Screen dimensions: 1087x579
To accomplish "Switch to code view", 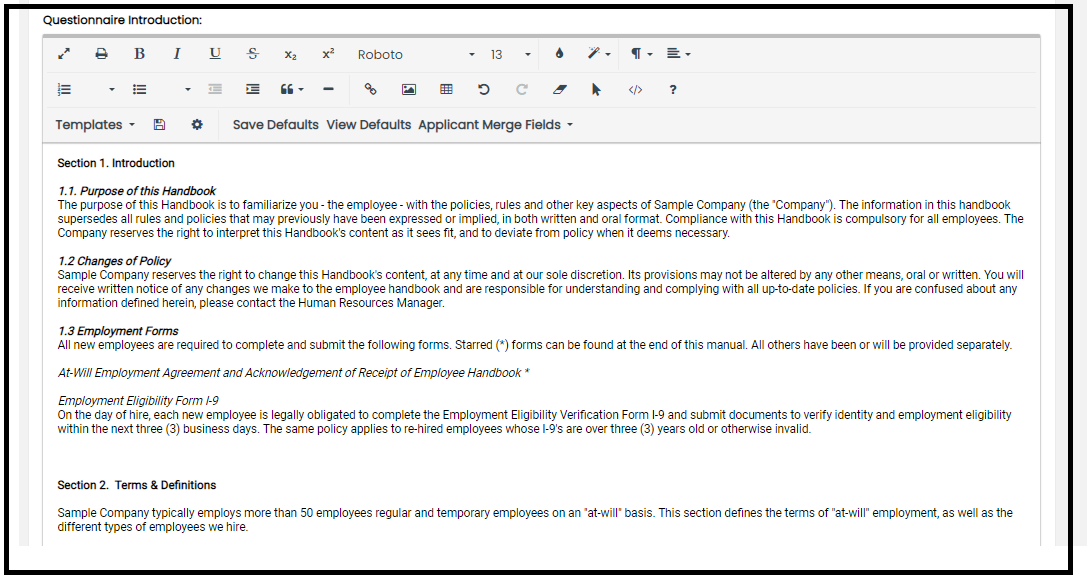I will [635, 89].
